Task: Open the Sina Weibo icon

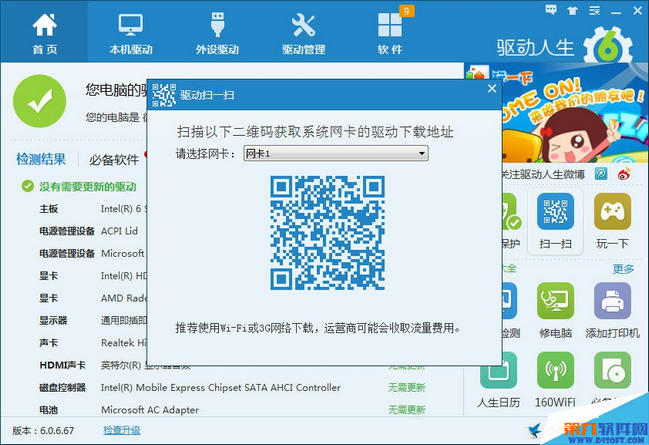Action: 624,174
